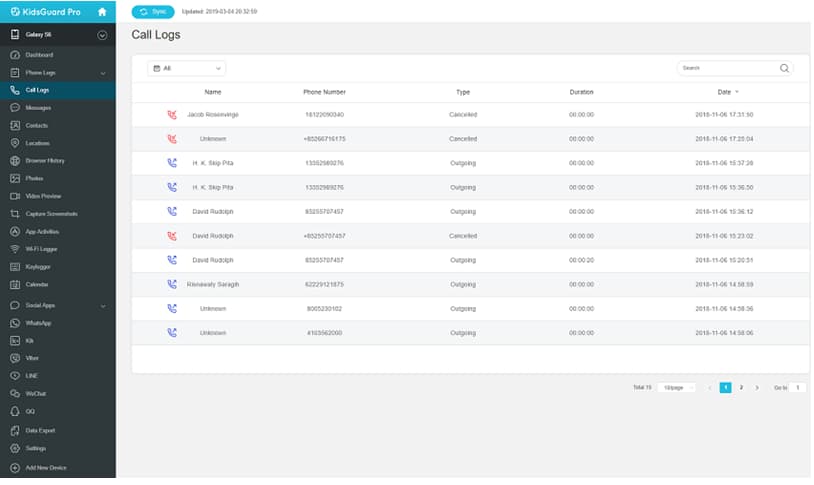
Task: Open the All call filter dropdown
Action: tap(187, 69)
